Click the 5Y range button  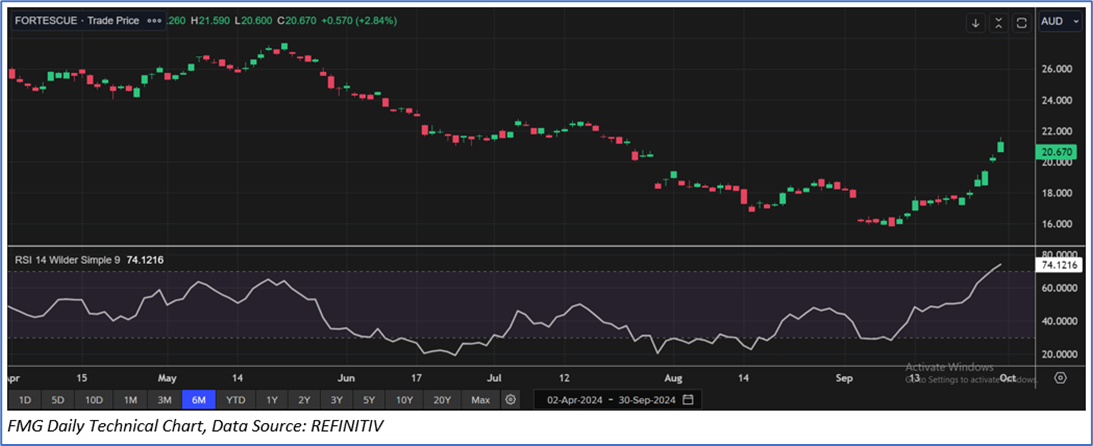(369, 400)
